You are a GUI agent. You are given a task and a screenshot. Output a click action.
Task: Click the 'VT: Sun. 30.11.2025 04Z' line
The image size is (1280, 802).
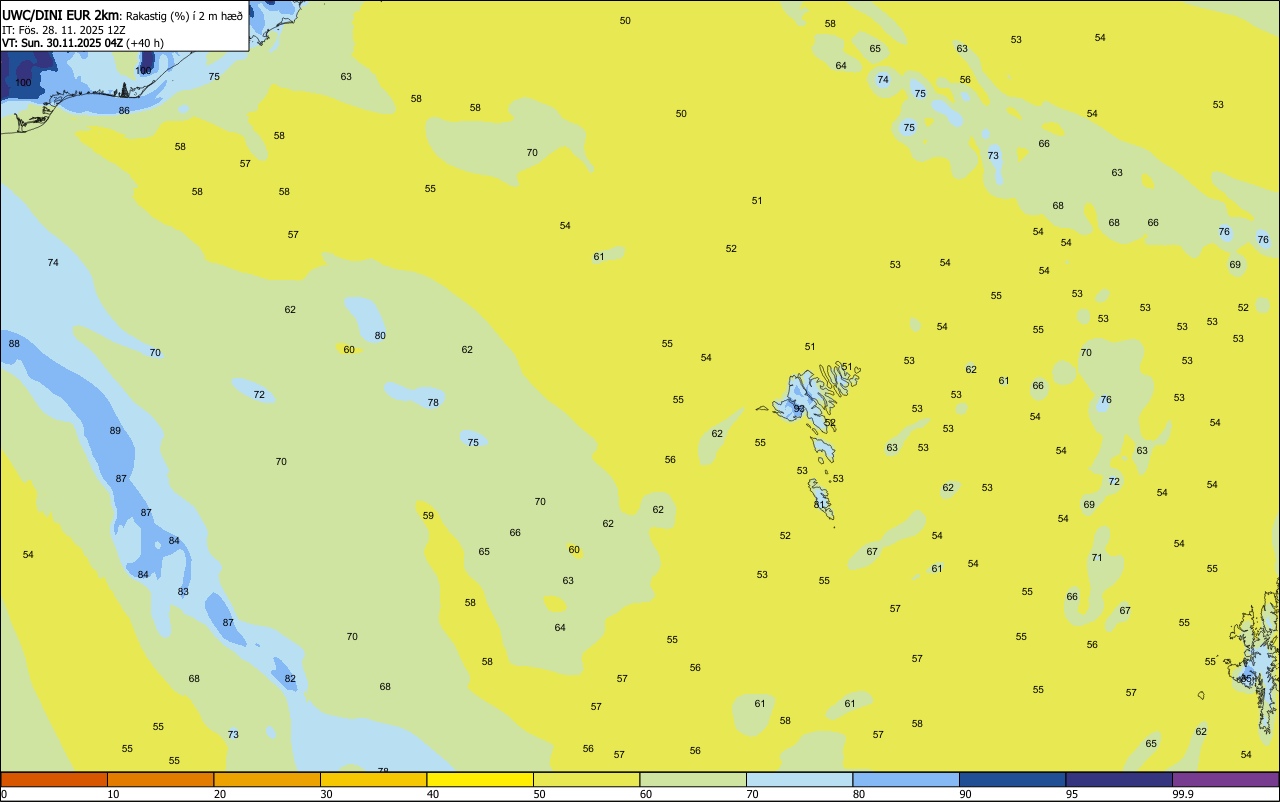coord(62,43)
